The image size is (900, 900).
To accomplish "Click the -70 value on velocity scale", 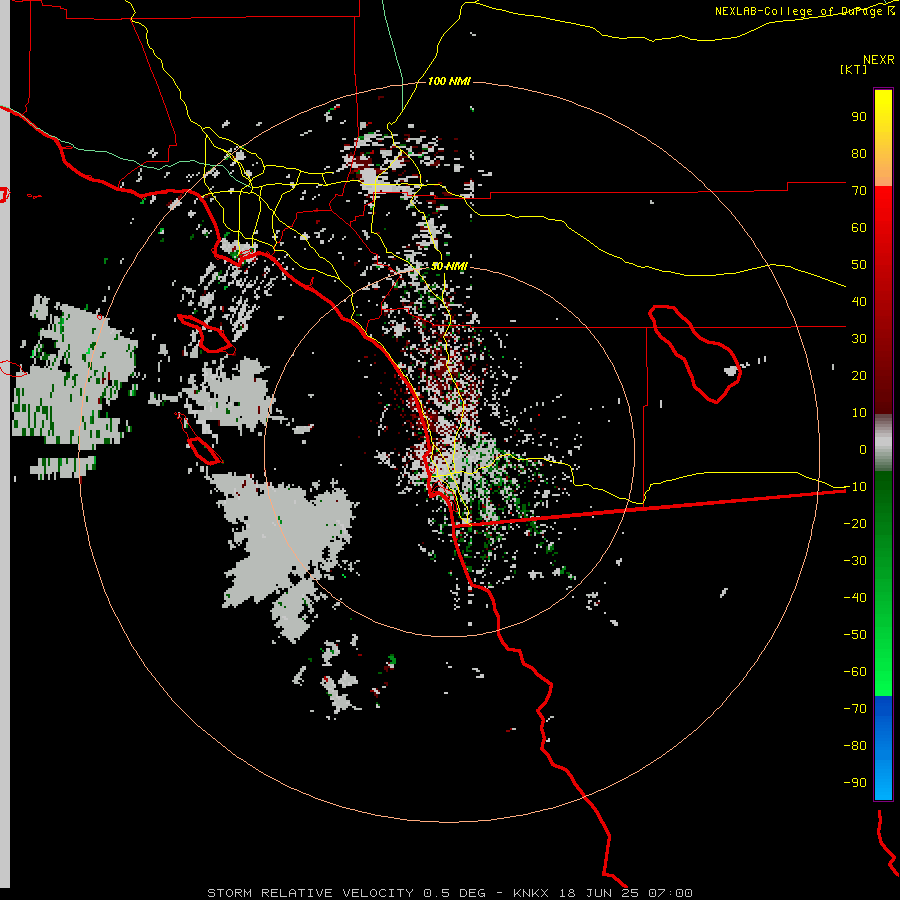I will tap(855, 709).
